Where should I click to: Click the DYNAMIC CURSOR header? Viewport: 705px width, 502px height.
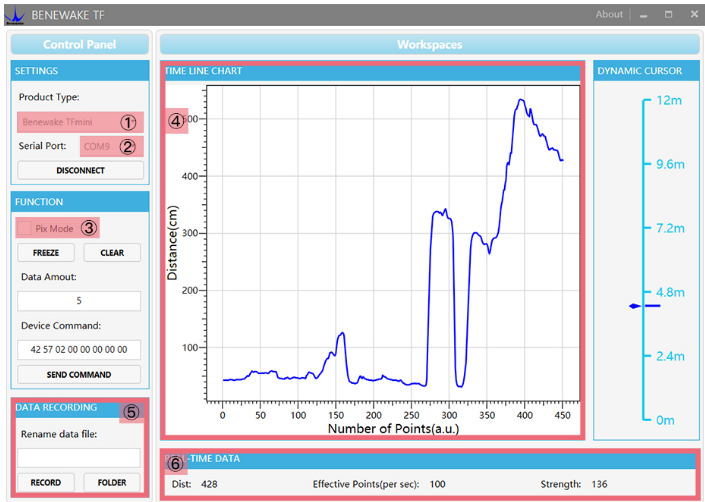(647, 71)
